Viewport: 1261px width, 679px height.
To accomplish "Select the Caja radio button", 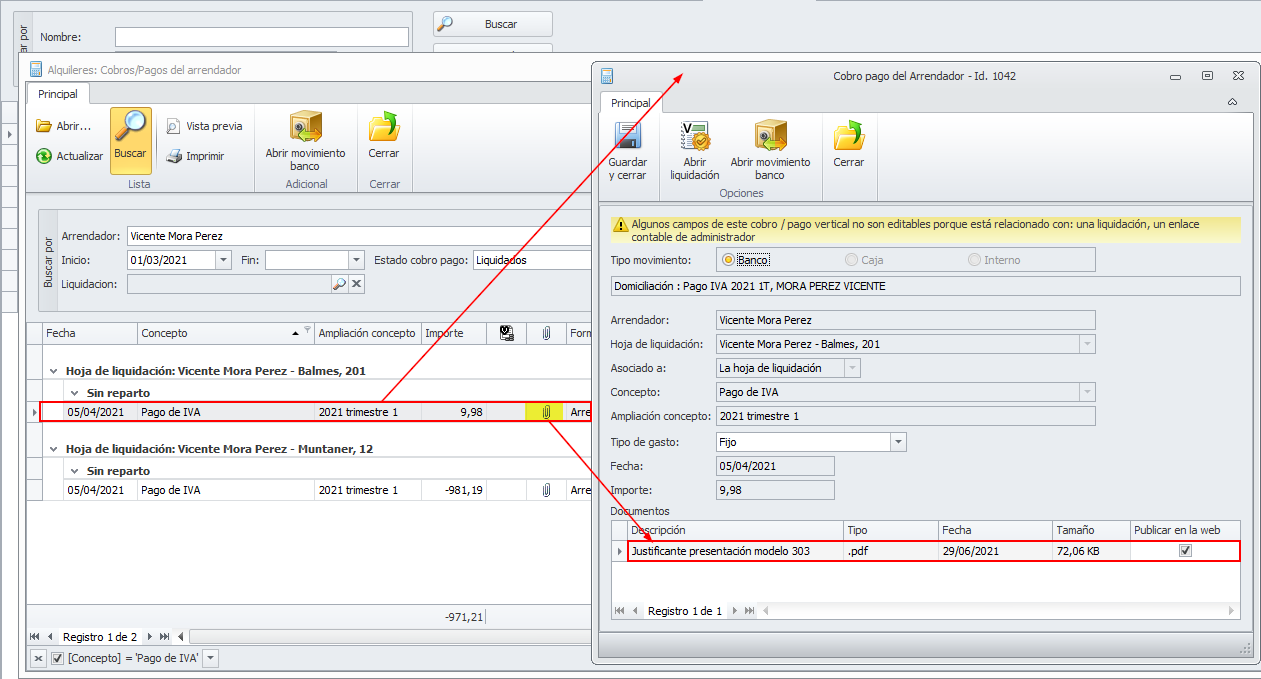I will pos(852,260).
